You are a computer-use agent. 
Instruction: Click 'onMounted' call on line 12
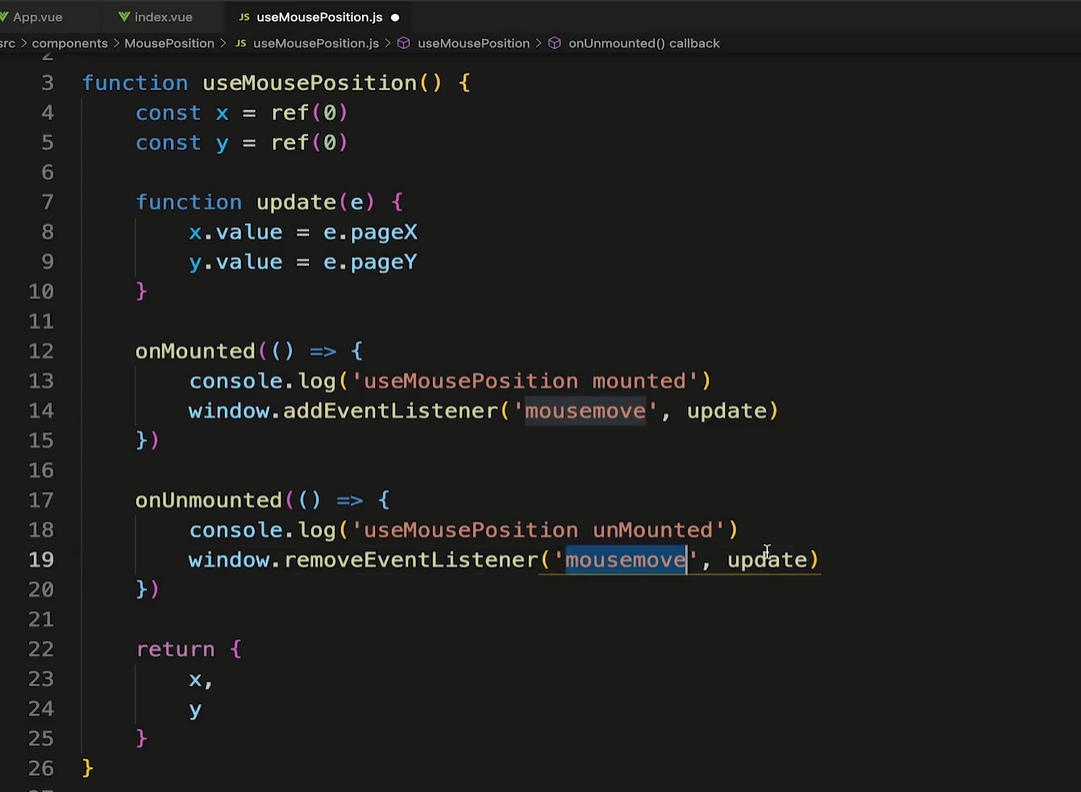tap(195, 352)
